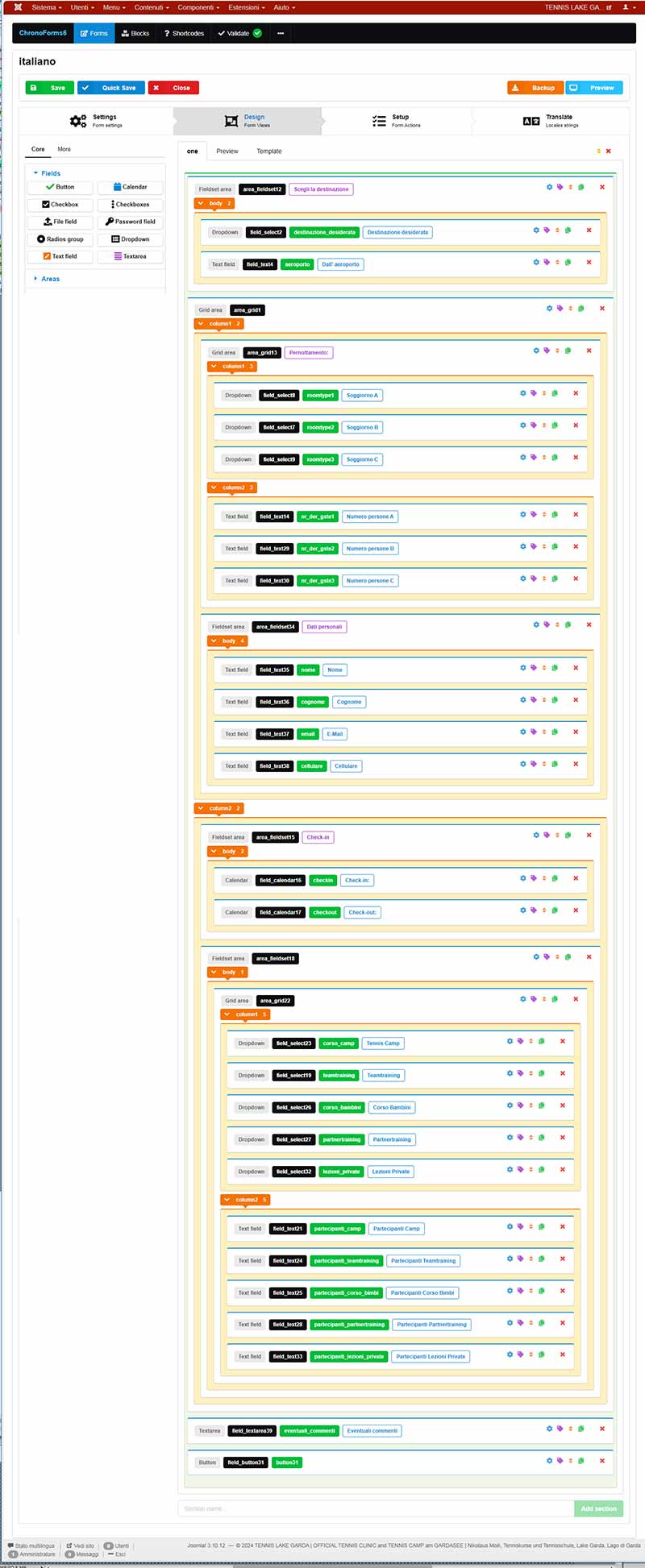The width and height of the screenshot is (645, 1568).
Task: Click the tag icon on cellulare row
Action: point(534,764)
